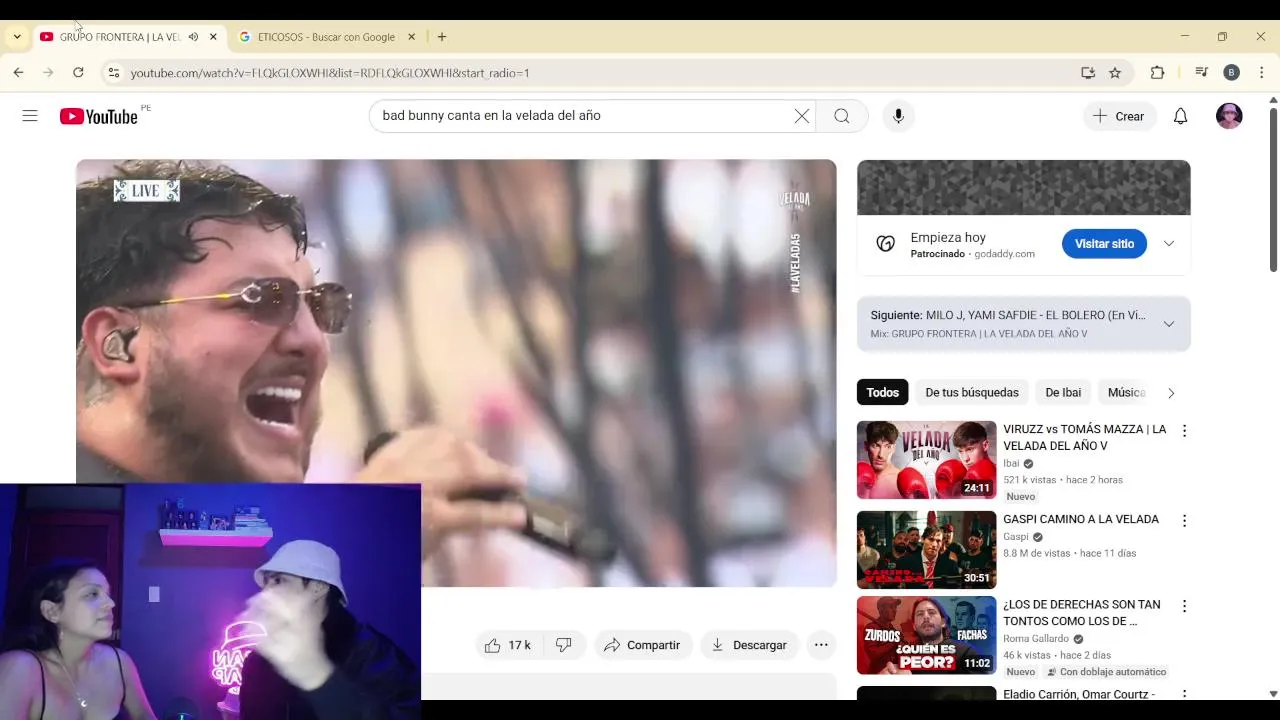This screenshot has width=1280, height=720.
Task: Open the Chrome extensions puzzle icon
Action: [x=1158, y=72]
